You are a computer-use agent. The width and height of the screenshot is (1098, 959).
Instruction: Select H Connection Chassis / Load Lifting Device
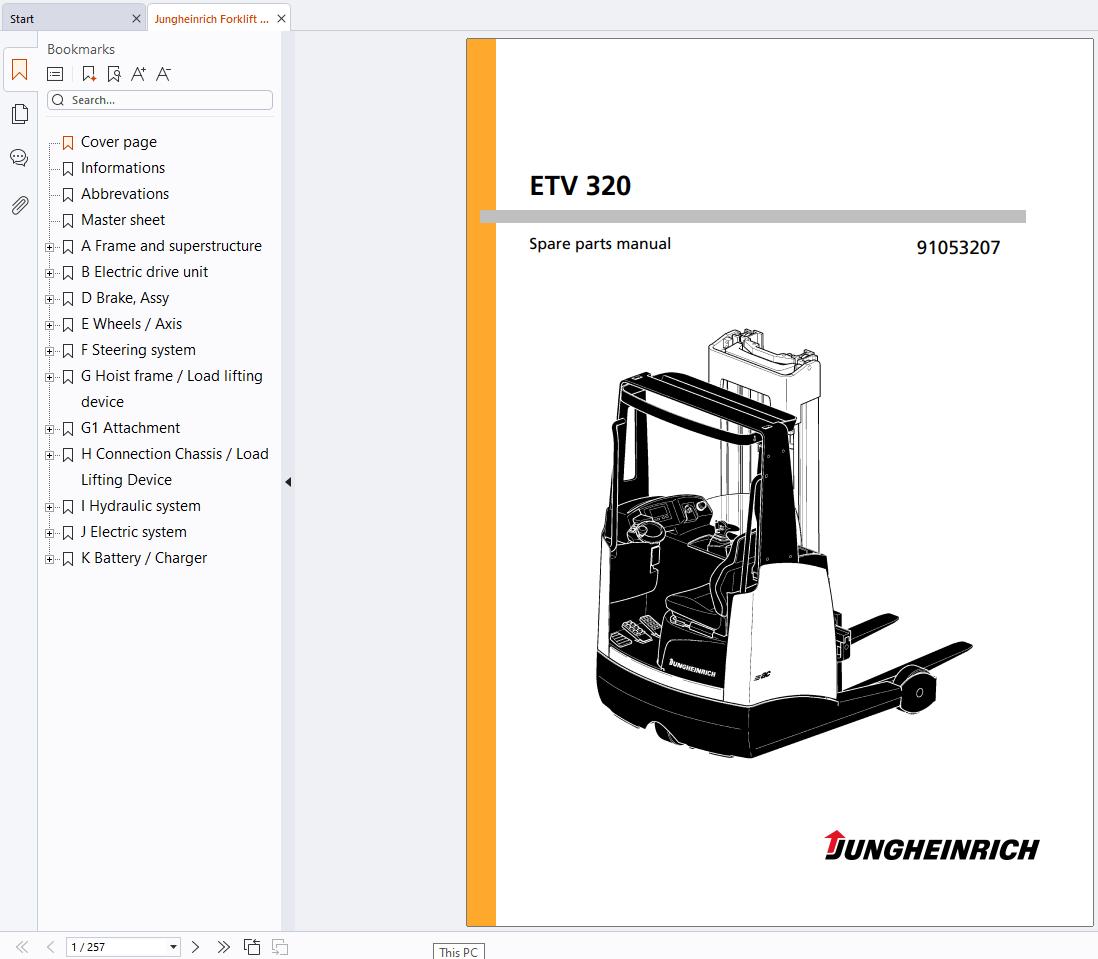[174, 467]
